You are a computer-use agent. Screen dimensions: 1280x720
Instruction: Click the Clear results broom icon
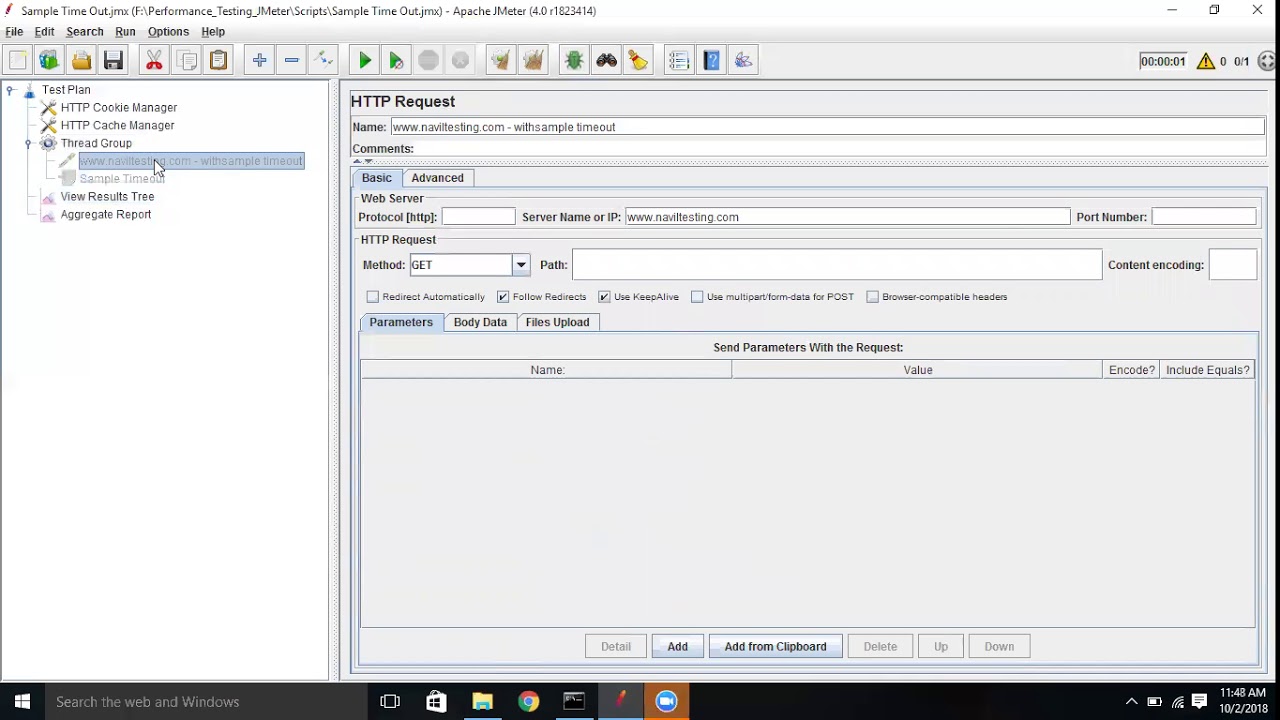(x=500, y=61)
